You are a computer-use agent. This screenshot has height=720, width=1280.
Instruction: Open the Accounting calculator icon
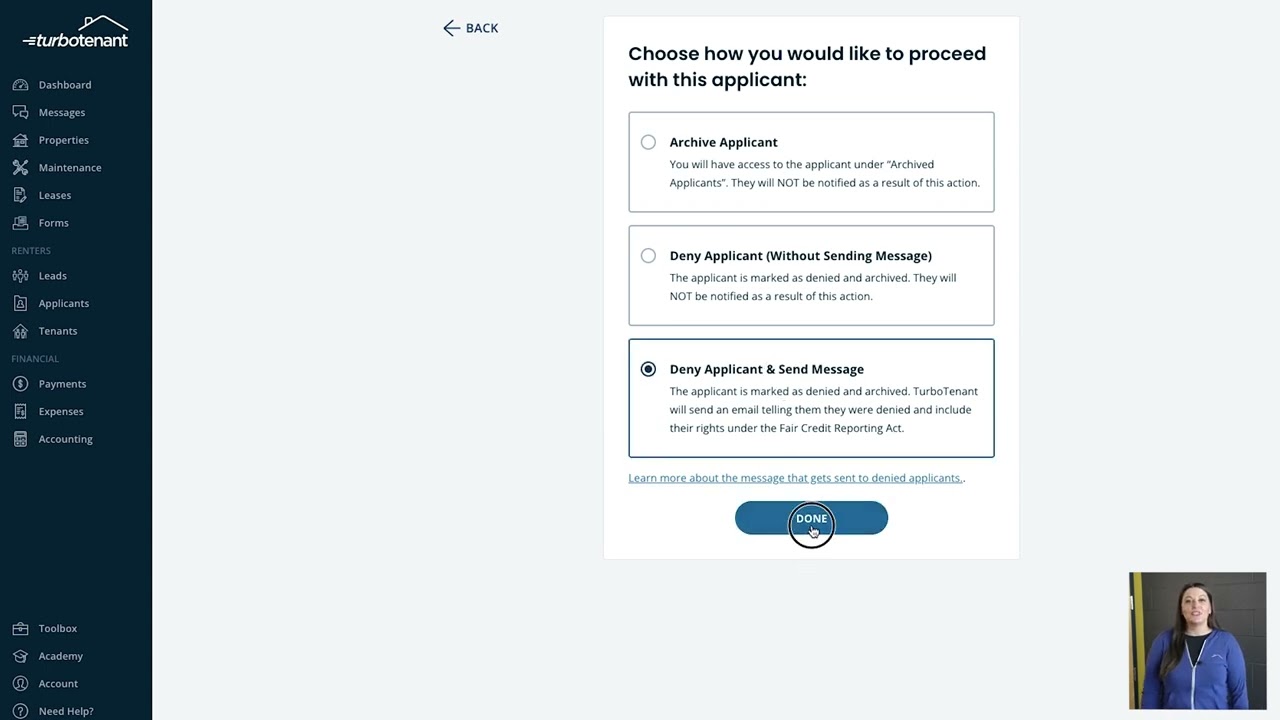[20, 439]
